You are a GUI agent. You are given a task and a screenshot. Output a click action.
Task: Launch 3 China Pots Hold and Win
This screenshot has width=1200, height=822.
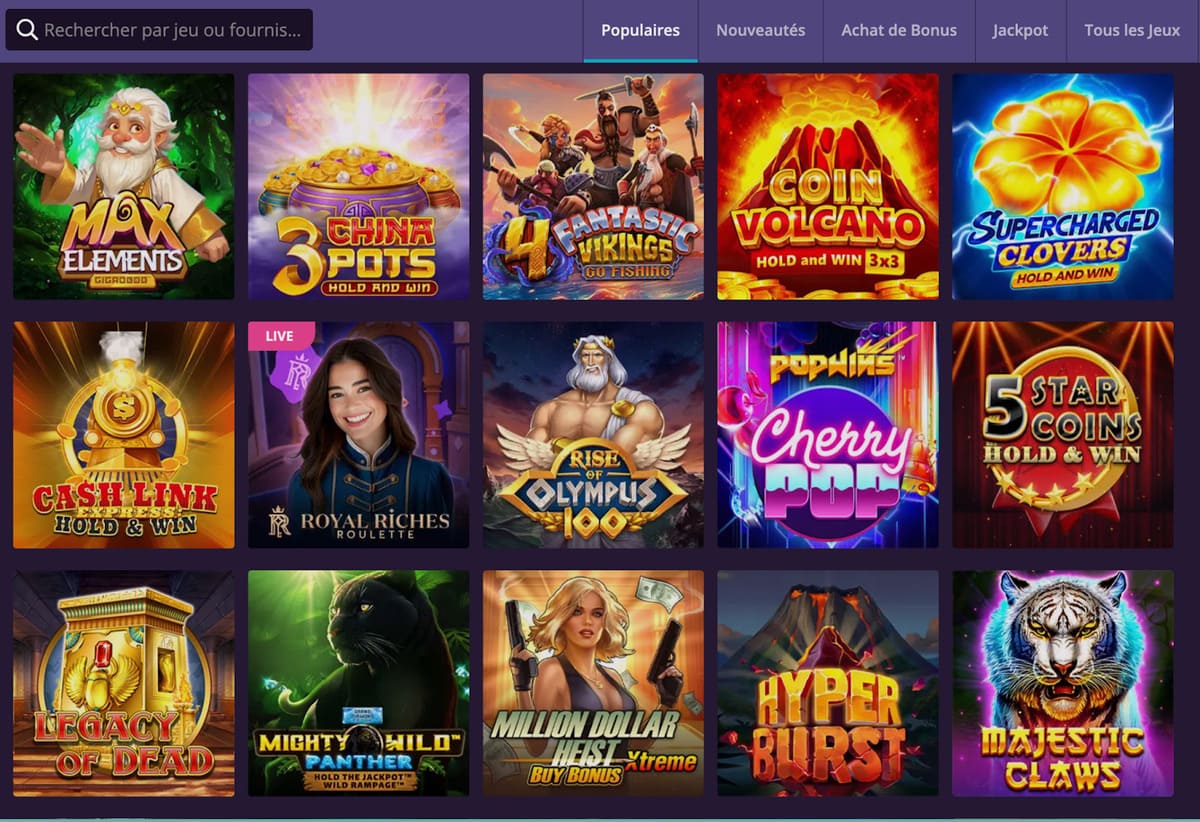tap(358, 186)
